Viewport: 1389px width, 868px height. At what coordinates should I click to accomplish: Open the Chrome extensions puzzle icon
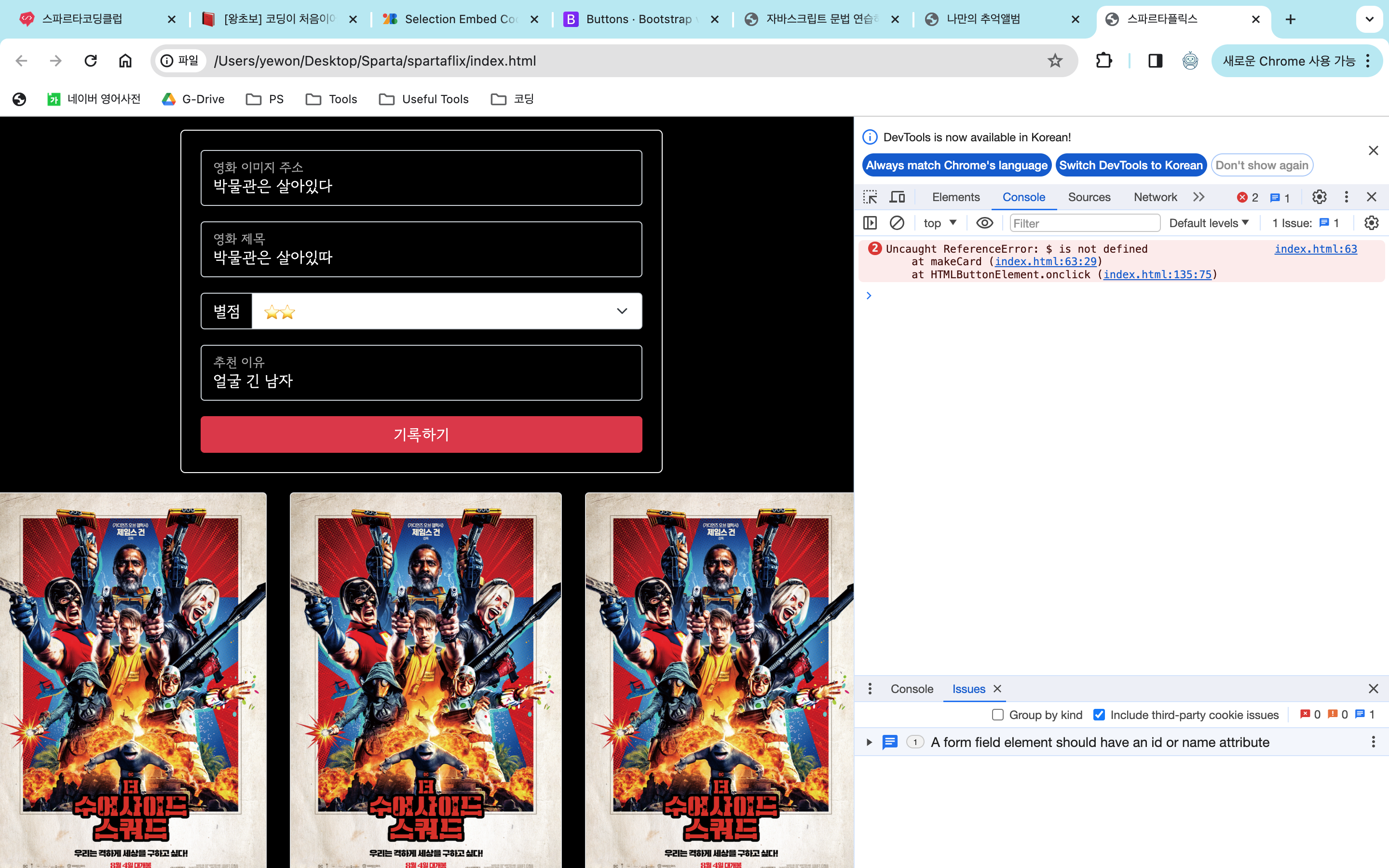point(1104,61)
